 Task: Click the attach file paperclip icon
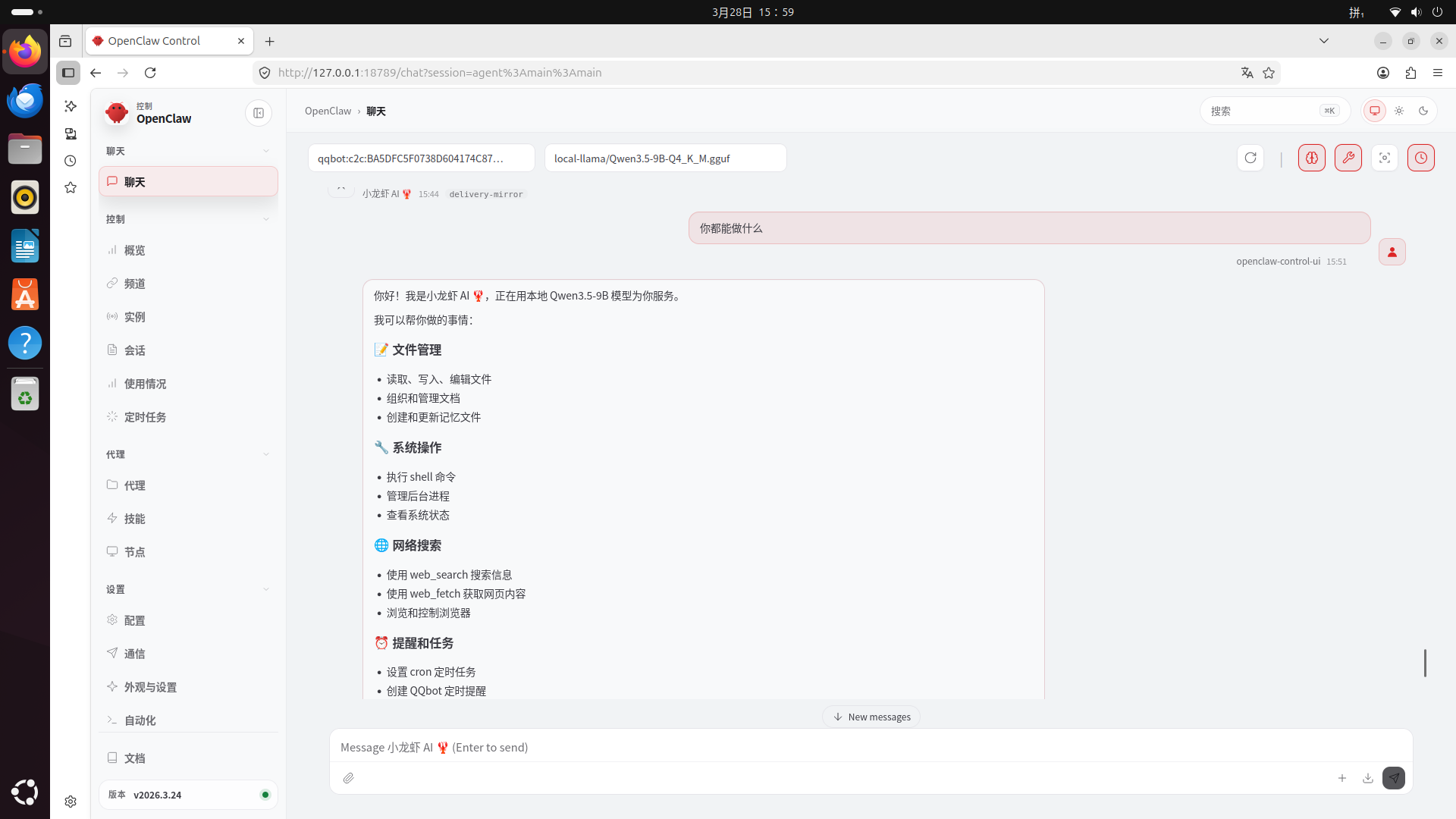(348, 778)
